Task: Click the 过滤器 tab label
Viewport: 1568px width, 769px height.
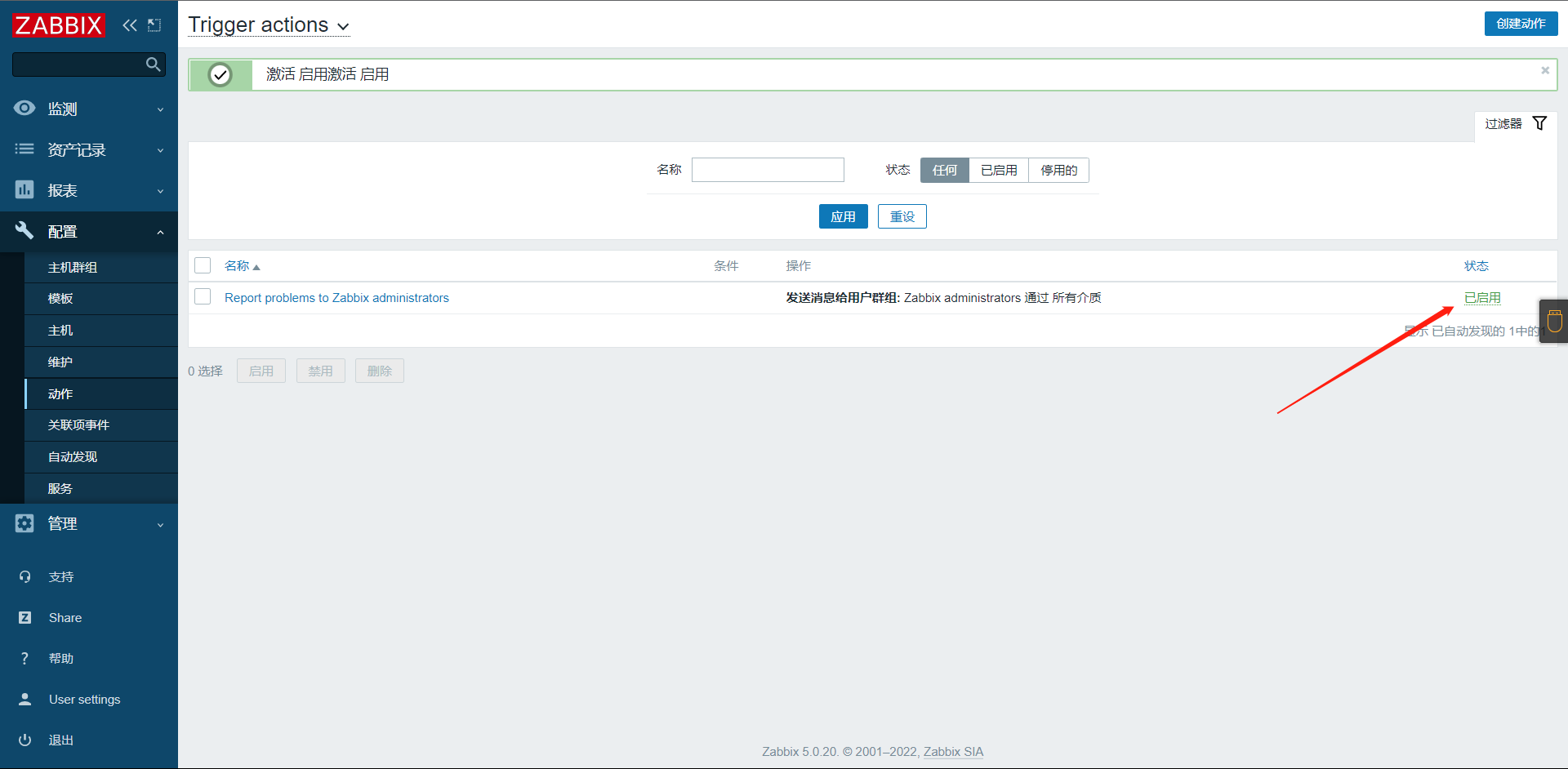Action: point(1503,124)
